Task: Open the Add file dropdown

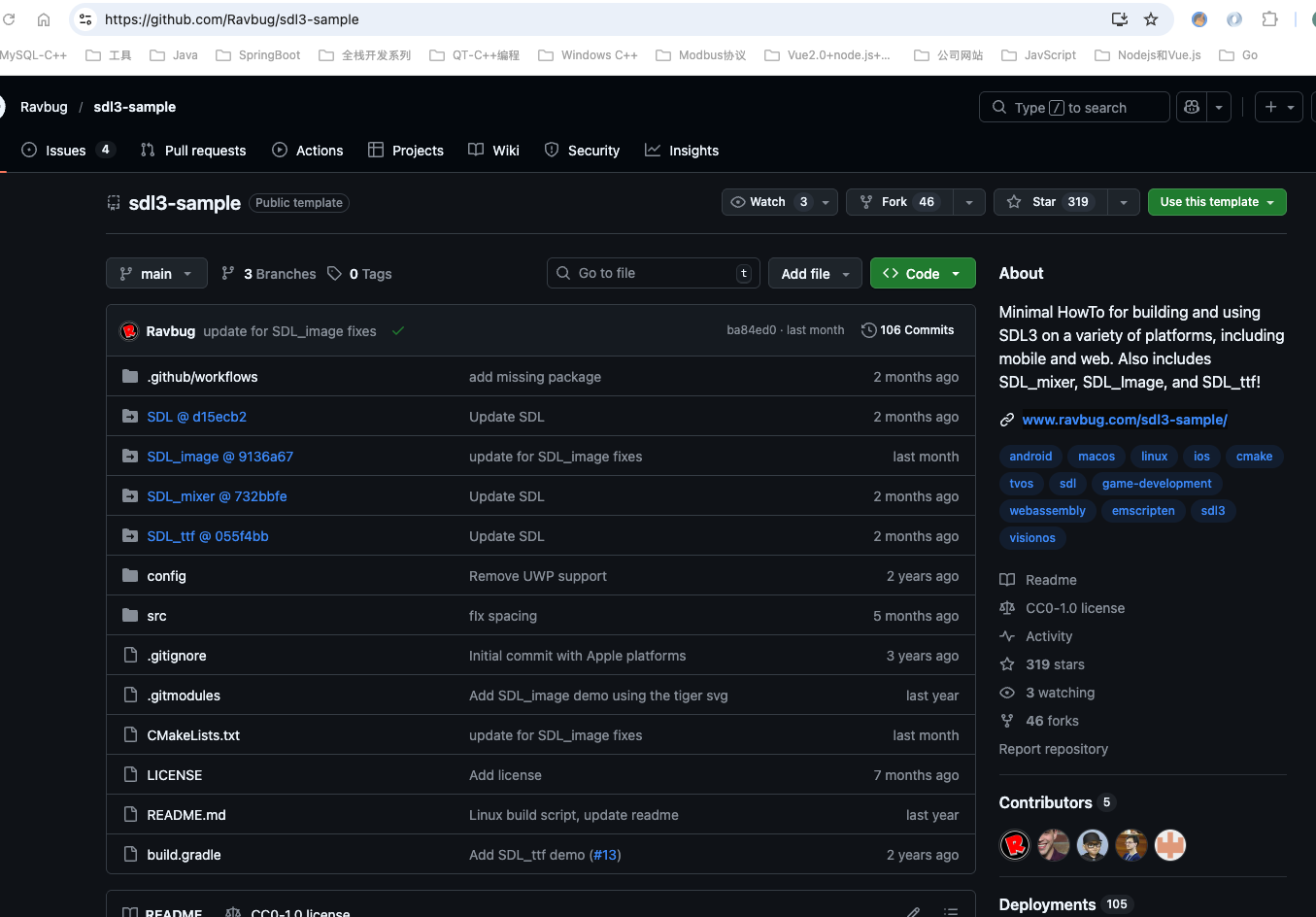Action: [x=816, y=274]
